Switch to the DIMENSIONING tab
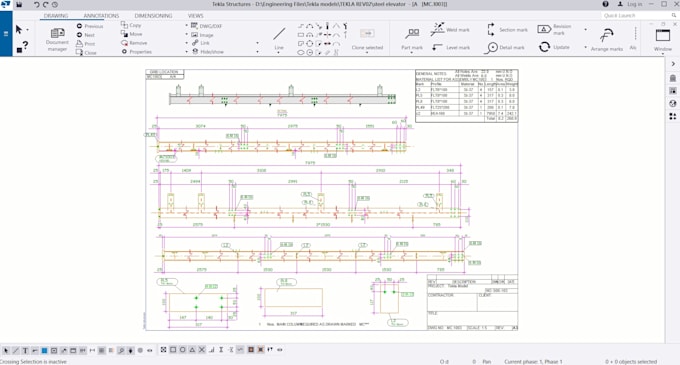The height and width of the screenshot is (365, 680). (153, 16)
